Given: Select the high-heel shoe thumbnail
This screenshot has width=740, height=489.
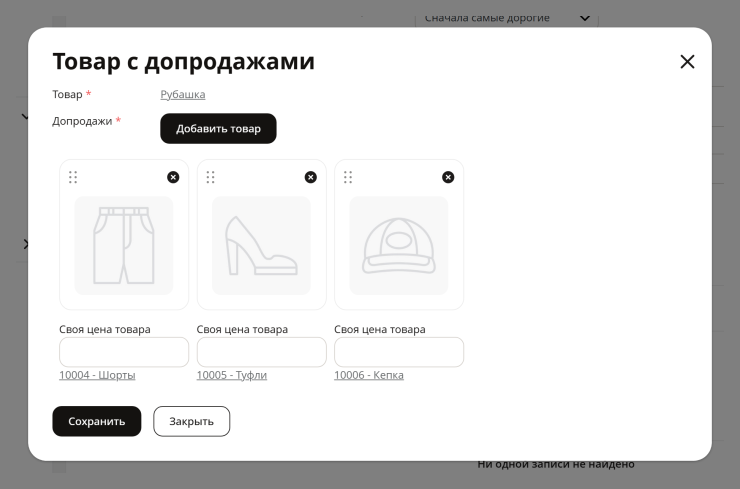Looking at the screenshot, I should pyautogui.click(x=261, y=245).
